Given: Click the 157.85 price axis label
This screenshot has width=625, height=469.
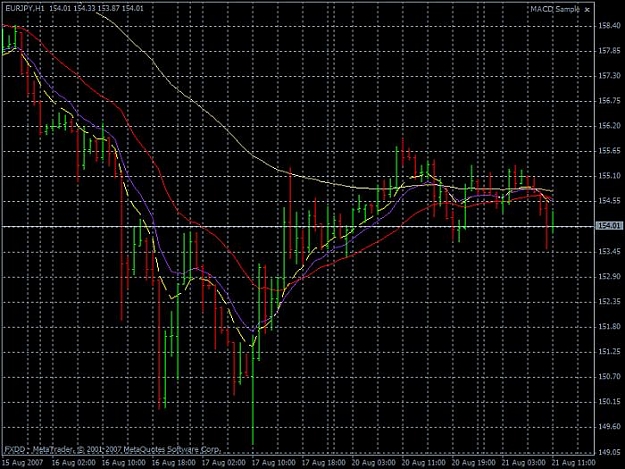Looking at the screenshot, I should coord(610,51).
